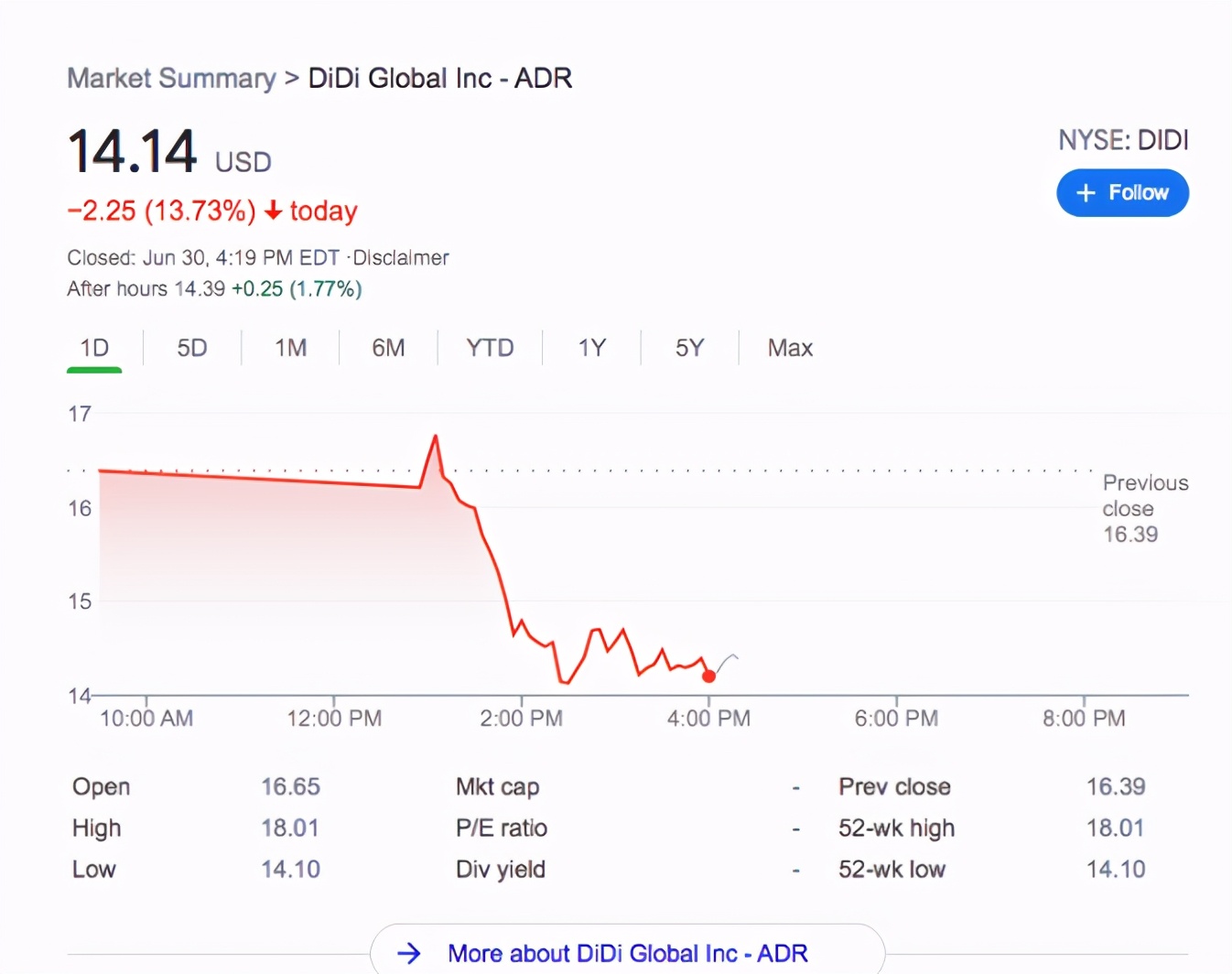1232x974 pixels.
Task: Switch to YTD chart view
Action: click(x=490, y=348)
